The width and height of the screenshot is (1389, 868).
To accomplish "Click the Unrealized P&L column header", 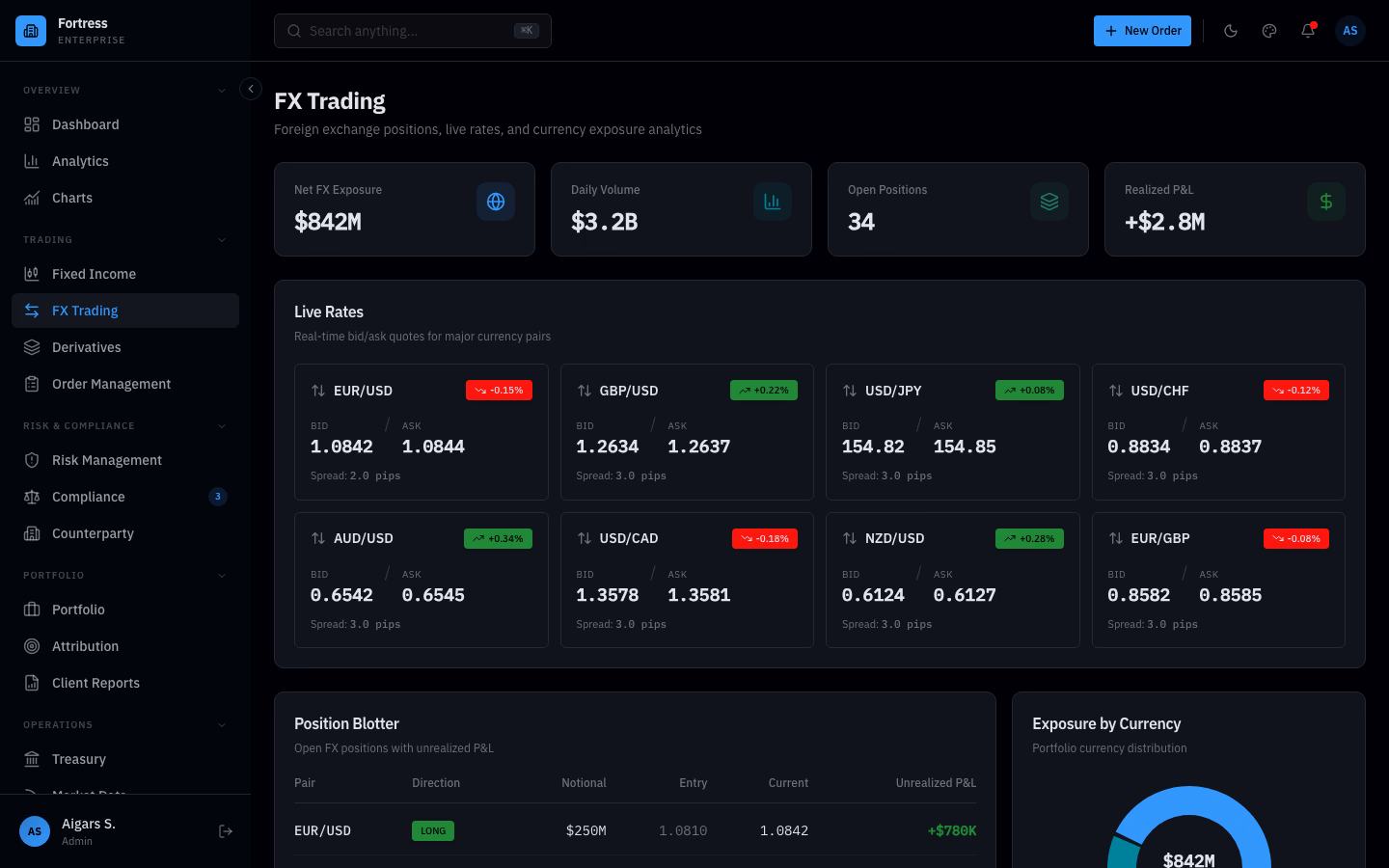I will click(x=936, y=783).
